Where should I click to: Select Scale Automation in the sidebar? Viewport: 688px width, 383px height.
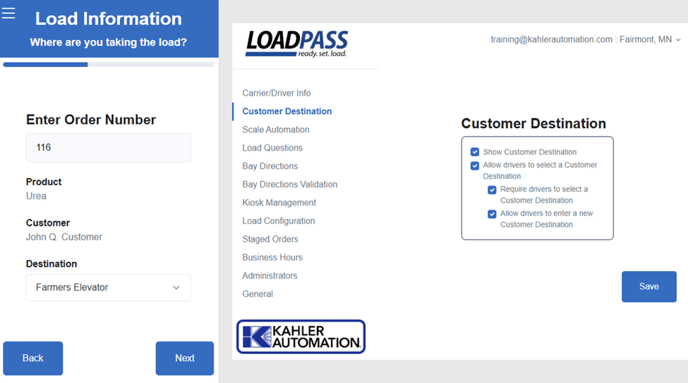click(276, 129)
